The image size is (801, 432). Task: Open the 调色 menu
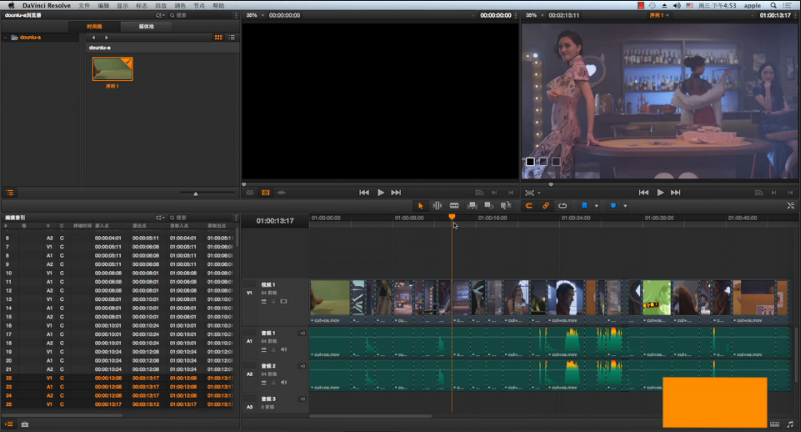[x=180, y=6]
